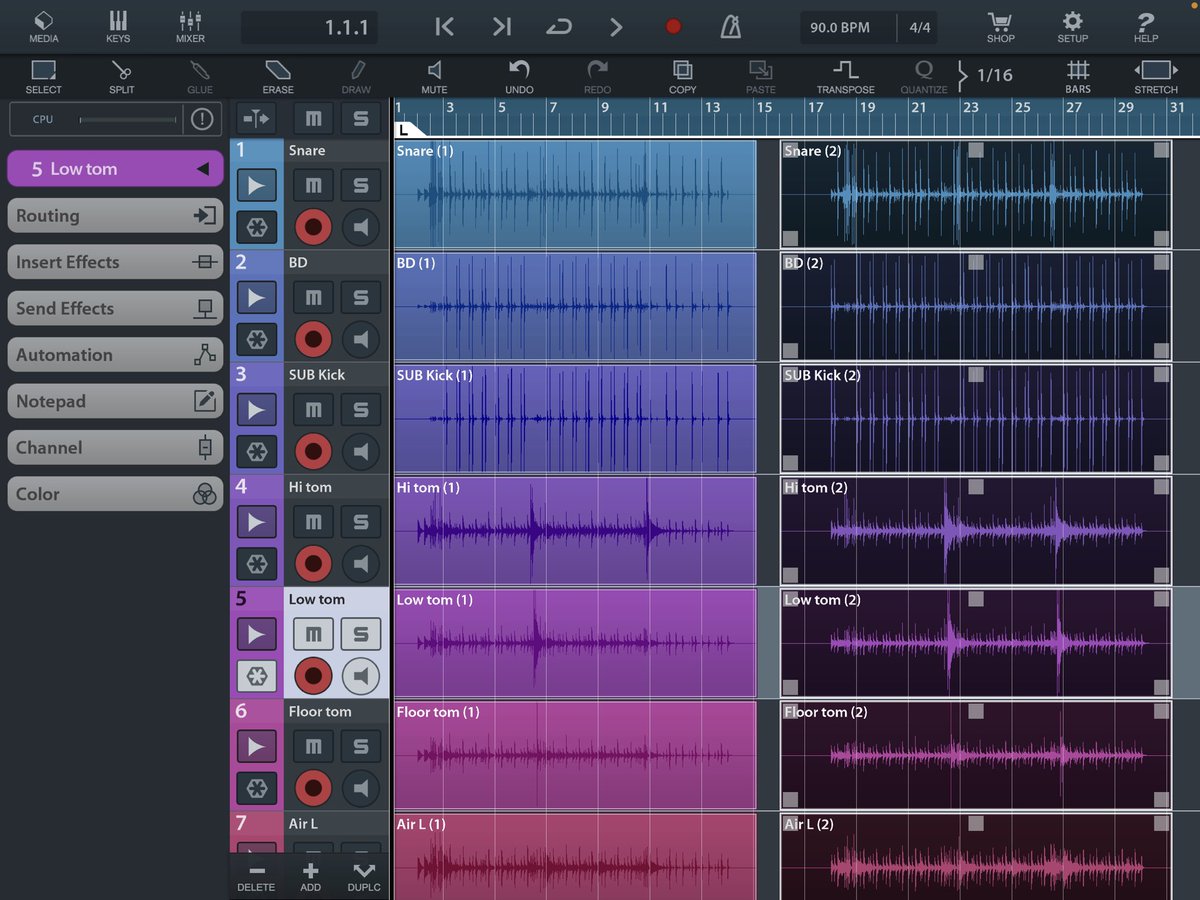The height and width of the screenshot is (900, 1200).
Task: Open the Automation inspector tab
Action: tap(115, 355)
